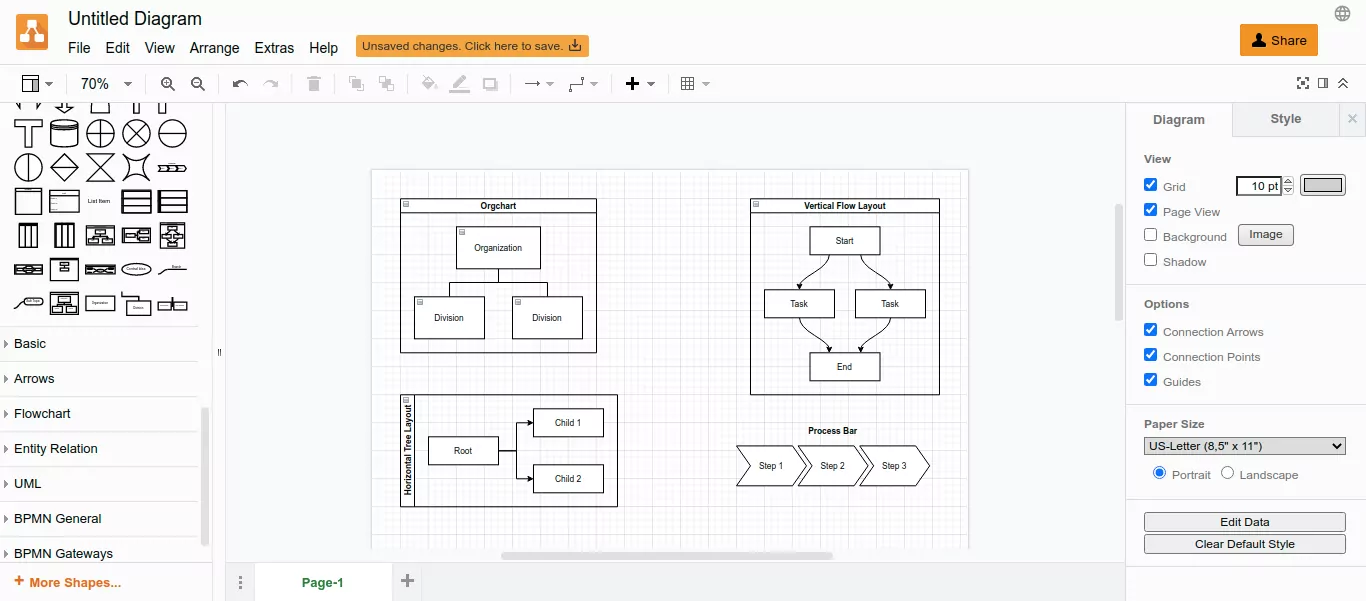Open the View menu
1366x601 pixels.
[160, 48]
